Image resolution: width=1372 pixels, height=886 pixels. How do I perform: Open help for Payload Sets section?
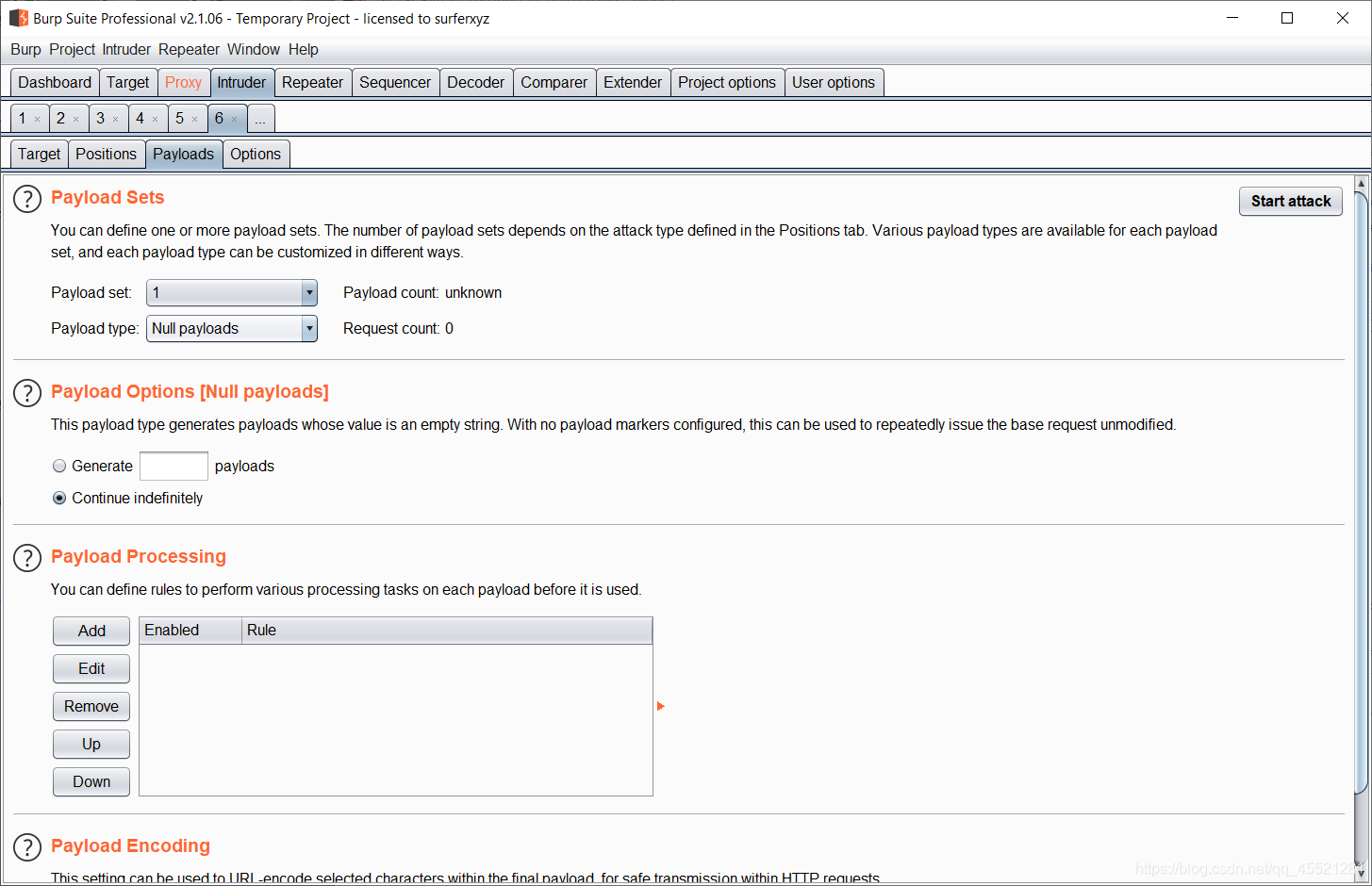coord(27,199)
